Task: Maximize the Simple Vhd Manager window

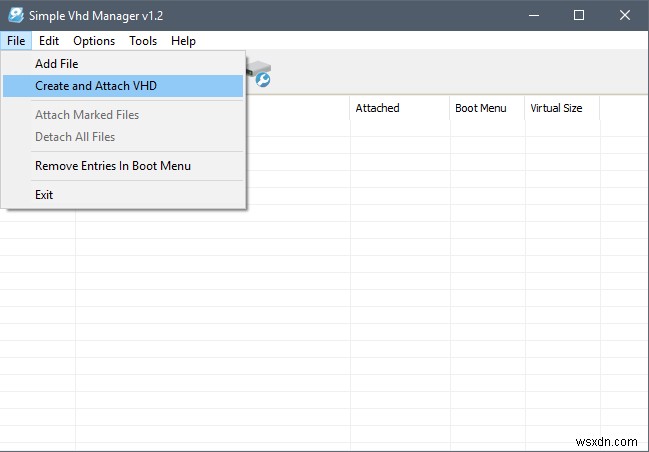Action: (x=579, y=15)
